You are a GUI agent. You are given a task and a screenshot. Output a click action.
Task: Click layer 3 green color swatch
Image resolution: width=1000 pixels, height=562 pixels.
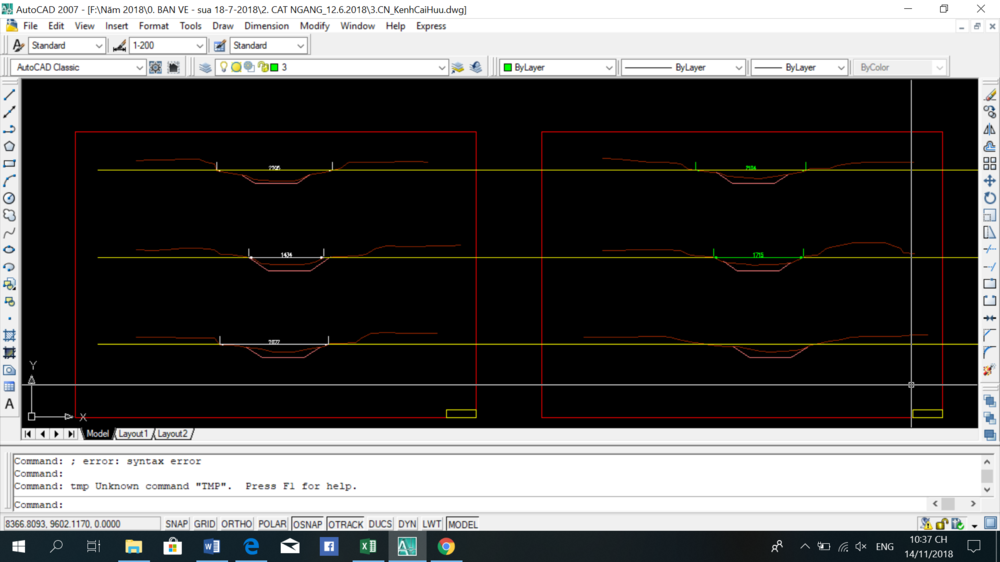pos(274,67)
